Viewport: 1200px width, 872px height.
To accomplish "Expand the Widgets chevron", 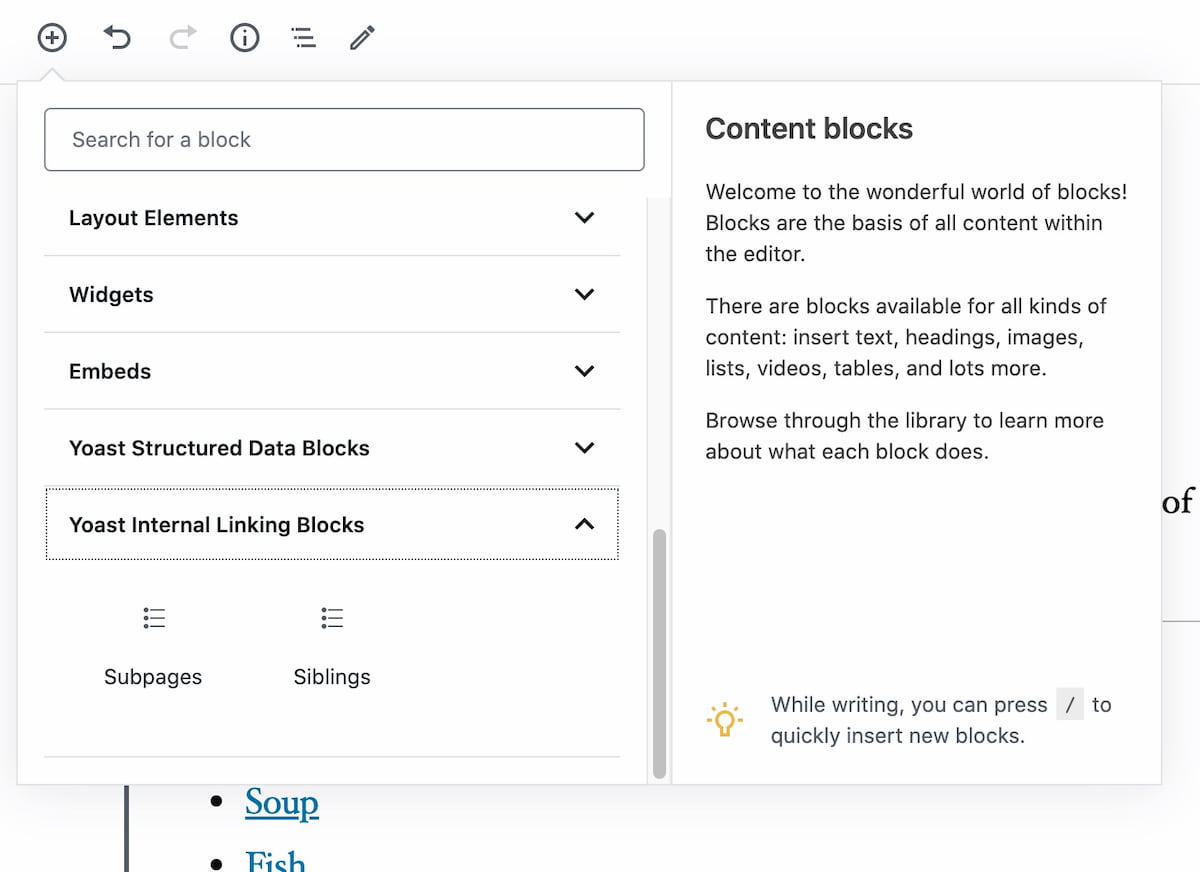I will click(x=585, y=295).
